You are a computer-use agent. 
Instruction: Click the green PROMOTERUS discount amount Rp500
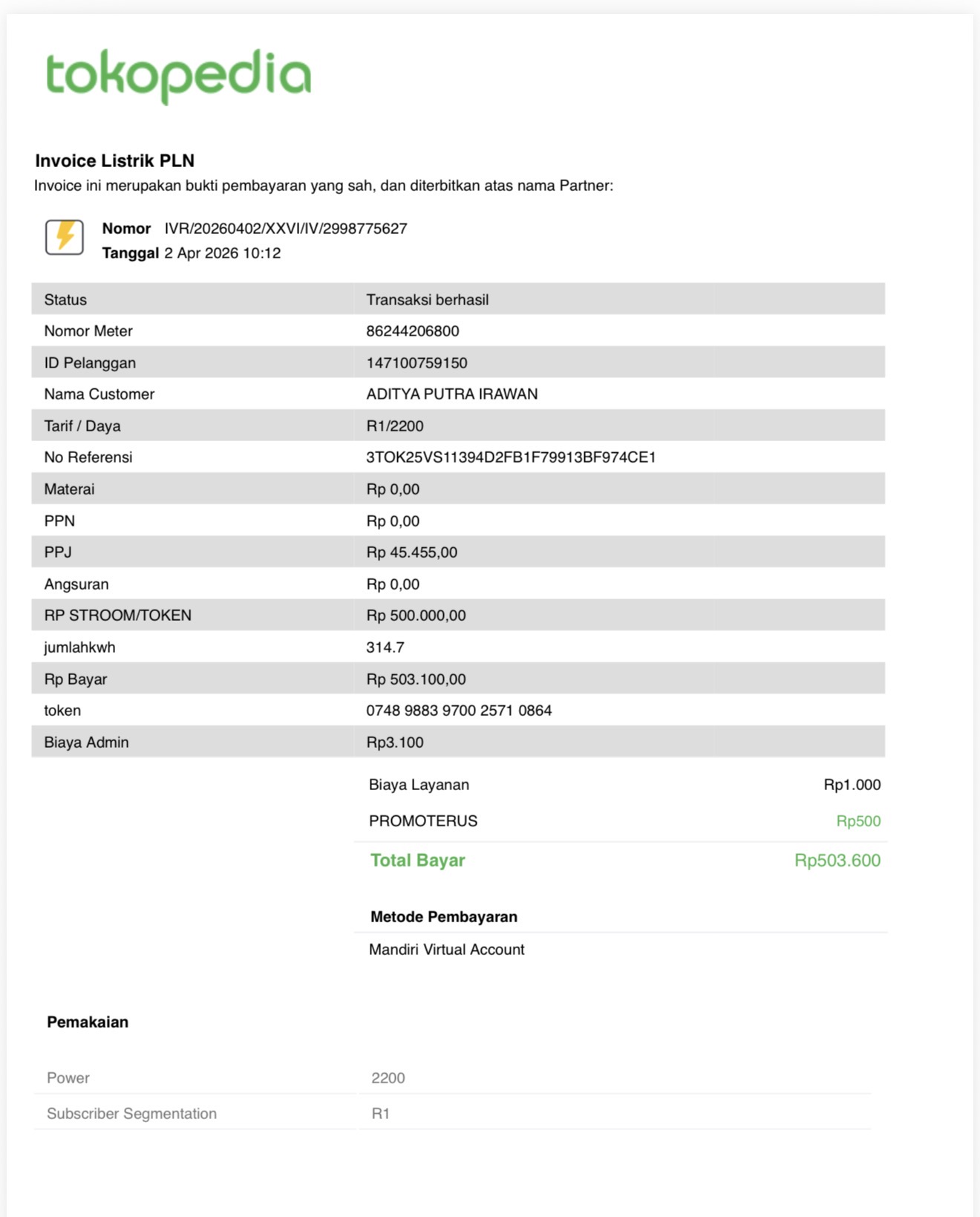(x=858, y=821)
